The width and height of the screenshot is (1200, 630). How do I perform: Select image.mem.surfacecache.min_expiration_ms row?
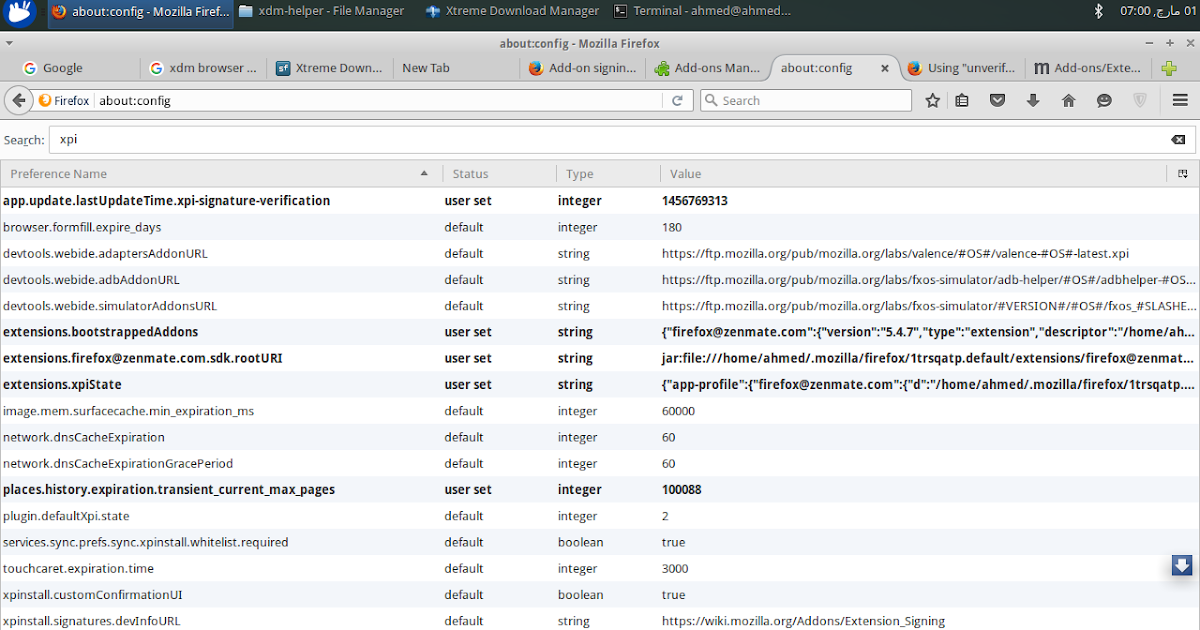(x=600, y=411)
